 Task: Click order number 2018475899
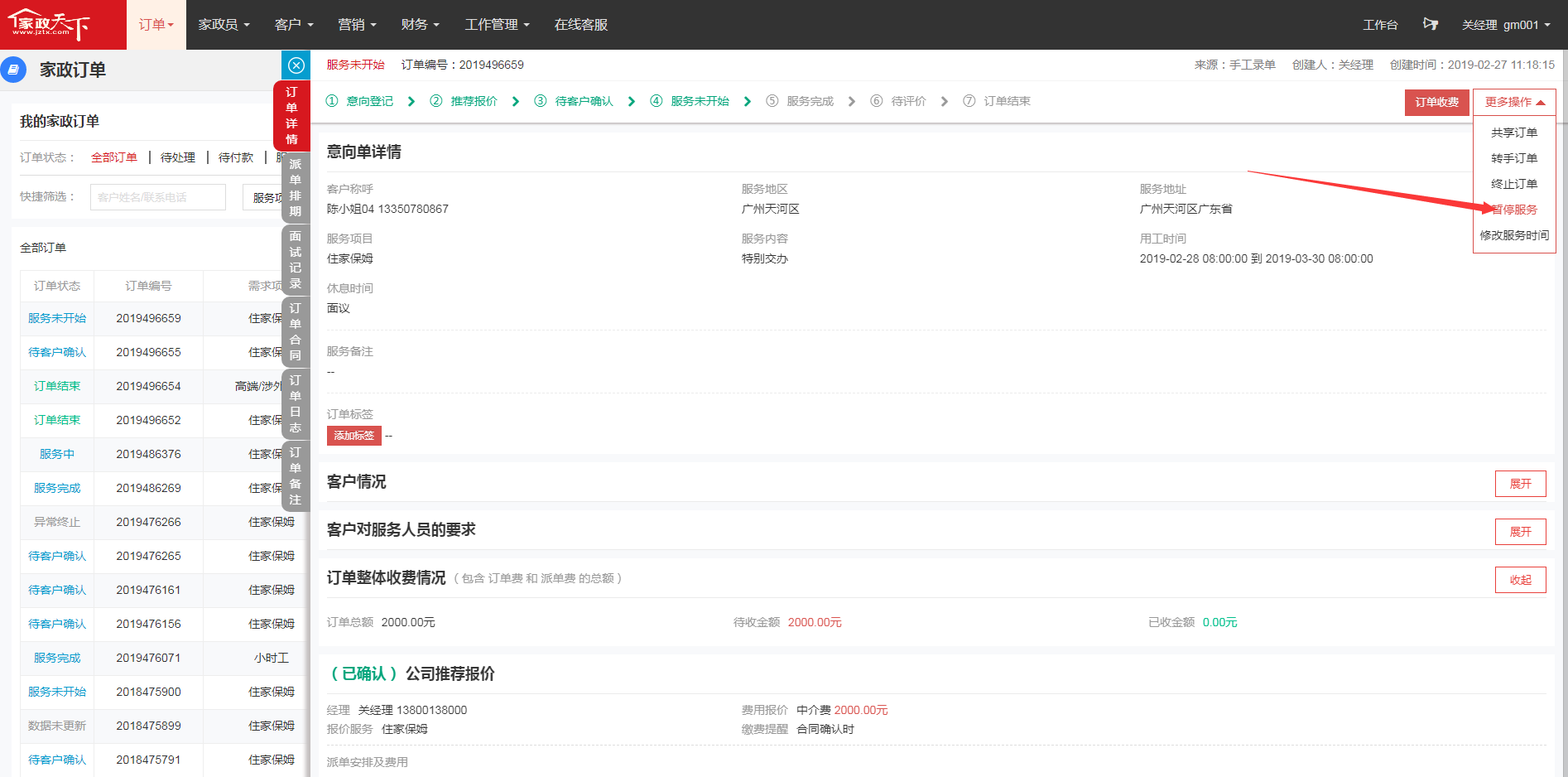pos(148,726)
